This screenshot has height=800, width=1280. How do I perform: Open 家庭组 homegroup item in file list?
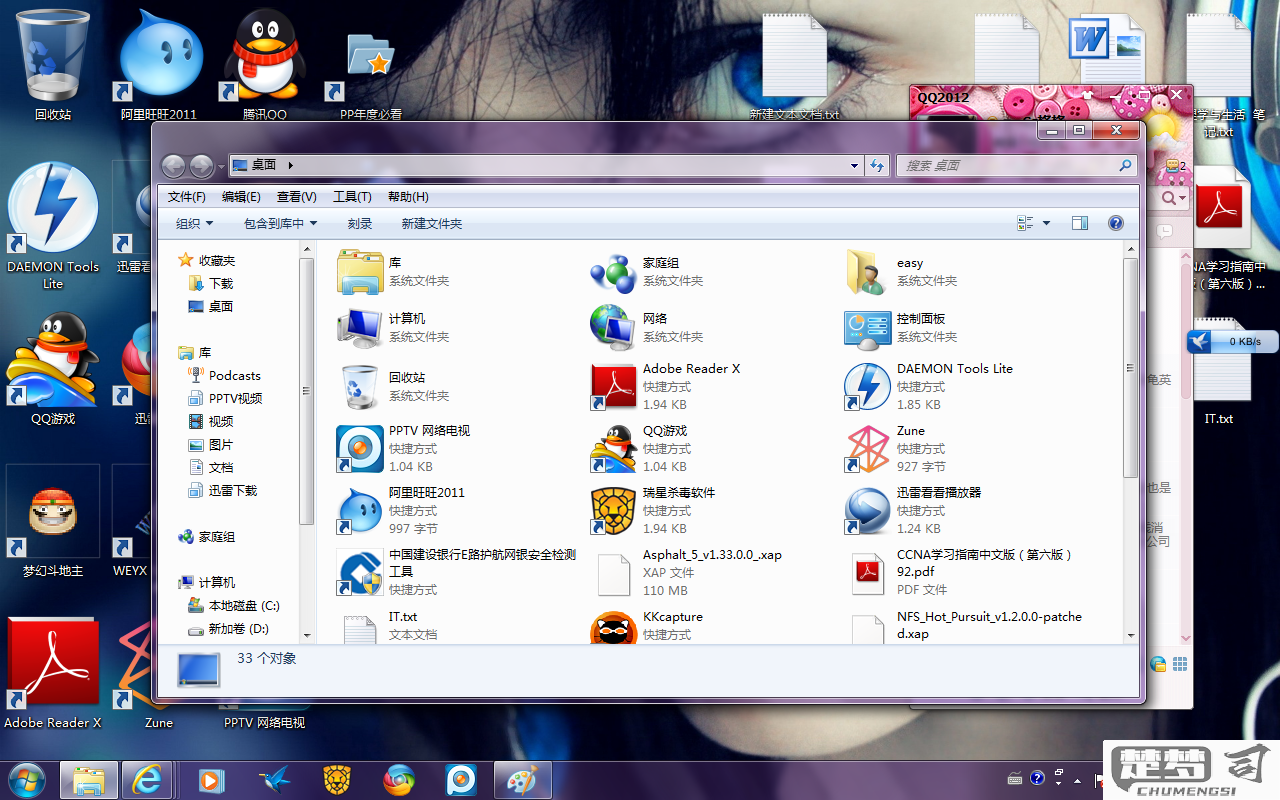[645, 272]
